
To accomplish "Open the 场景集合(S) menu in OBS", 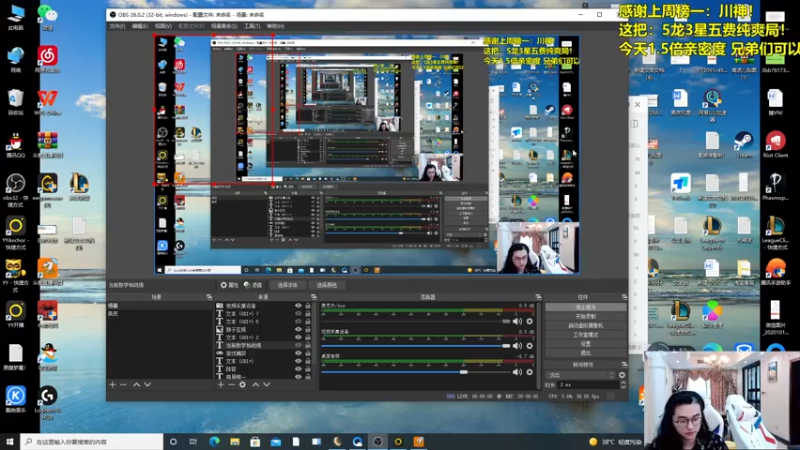I will pyautogui.click(x=224, y=26).
